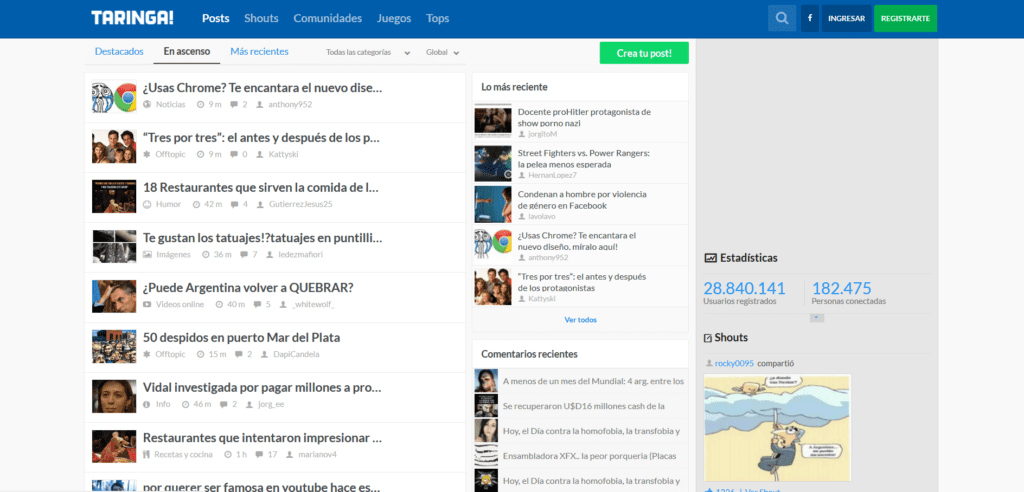Image resolution: width=1024 pixels, height=492 pixels.
Task: Open author DapiCandela profile
Action: point(296,354)
